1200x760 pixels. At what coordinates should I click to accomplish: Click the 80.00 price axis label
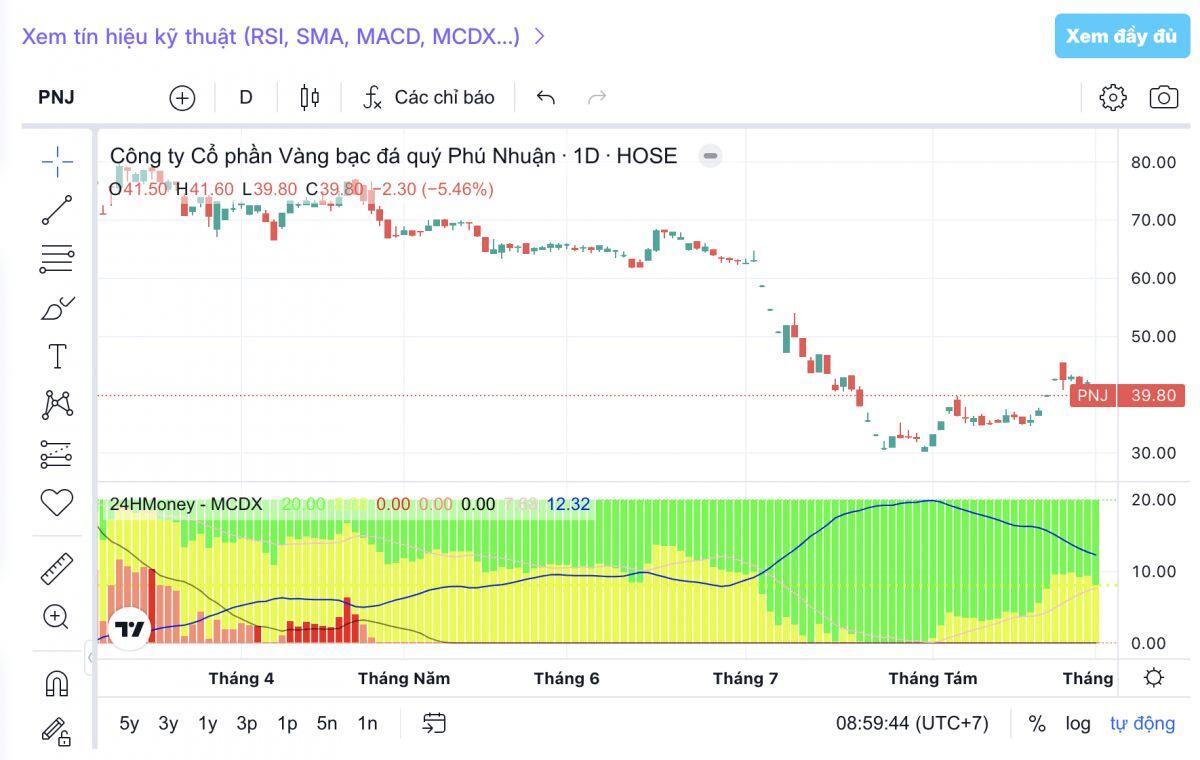pos(1153,162)
